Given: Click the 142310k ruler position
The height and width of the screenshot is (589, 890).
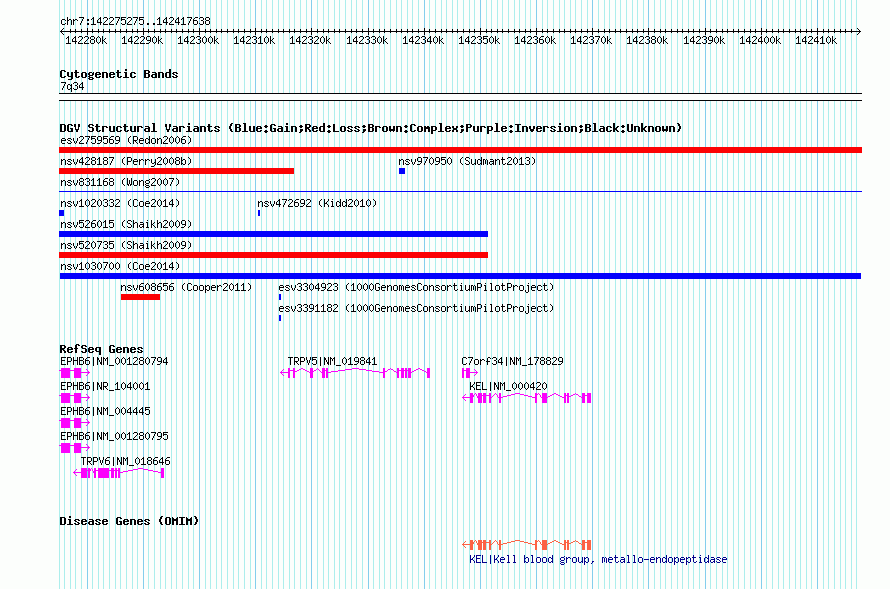Looking at the screenshot, I should [254, 40].
